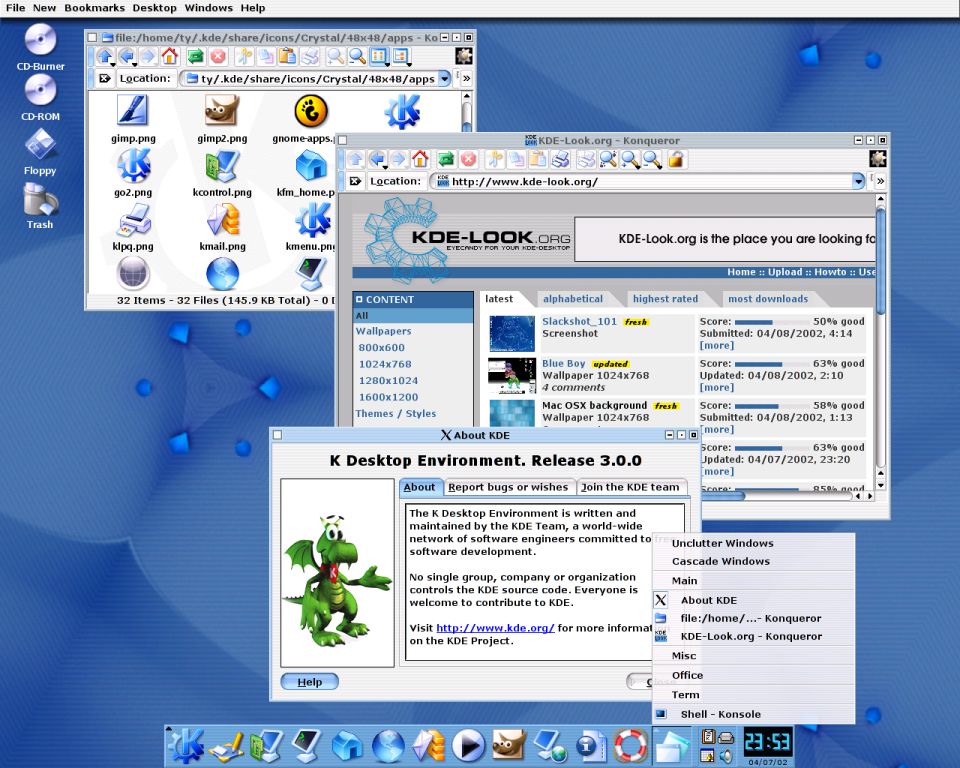Click the digital clock on the panel
This screenshot has height=768, width=960.
[767, 742]
